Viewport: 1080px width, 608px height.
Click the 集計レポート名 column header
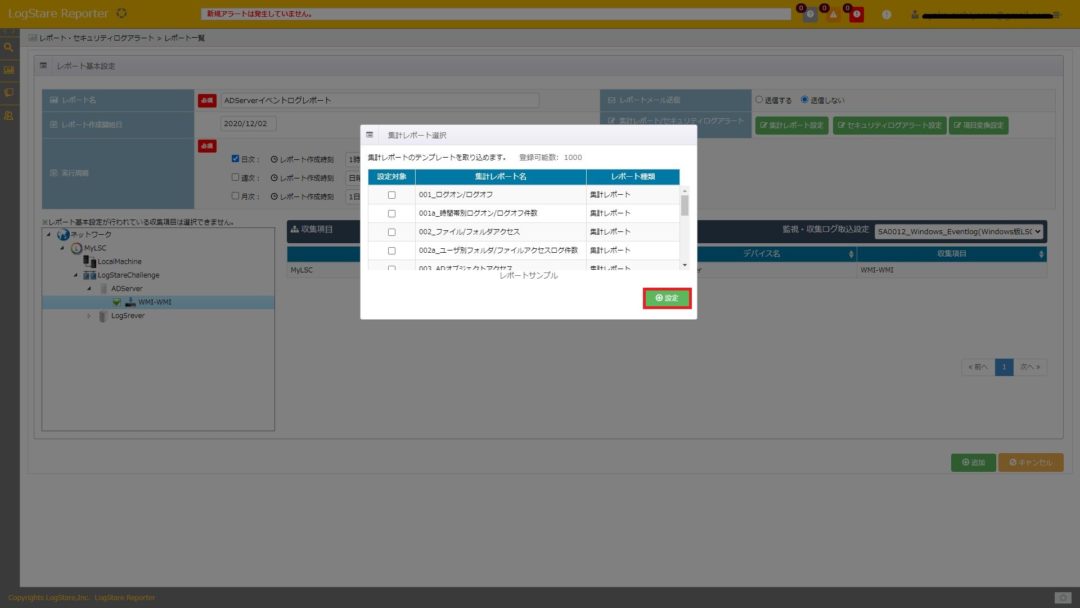click(500, 176)
